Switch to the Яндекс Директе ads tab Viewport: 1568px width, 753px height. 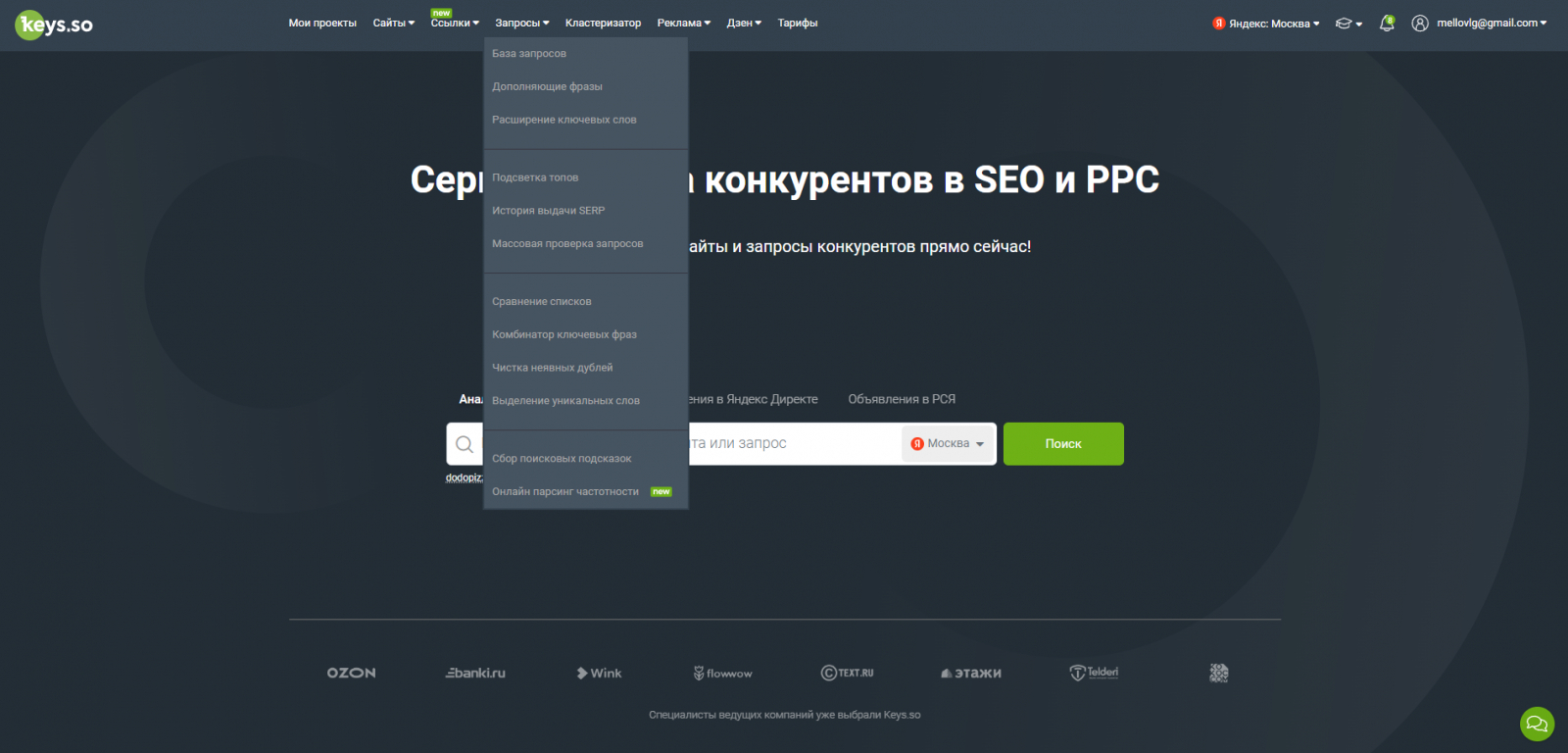coord(753,399)
